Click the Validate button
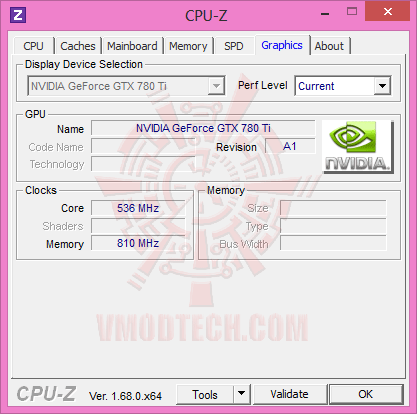This screenshot has height=414, width=417. point(290,394)
